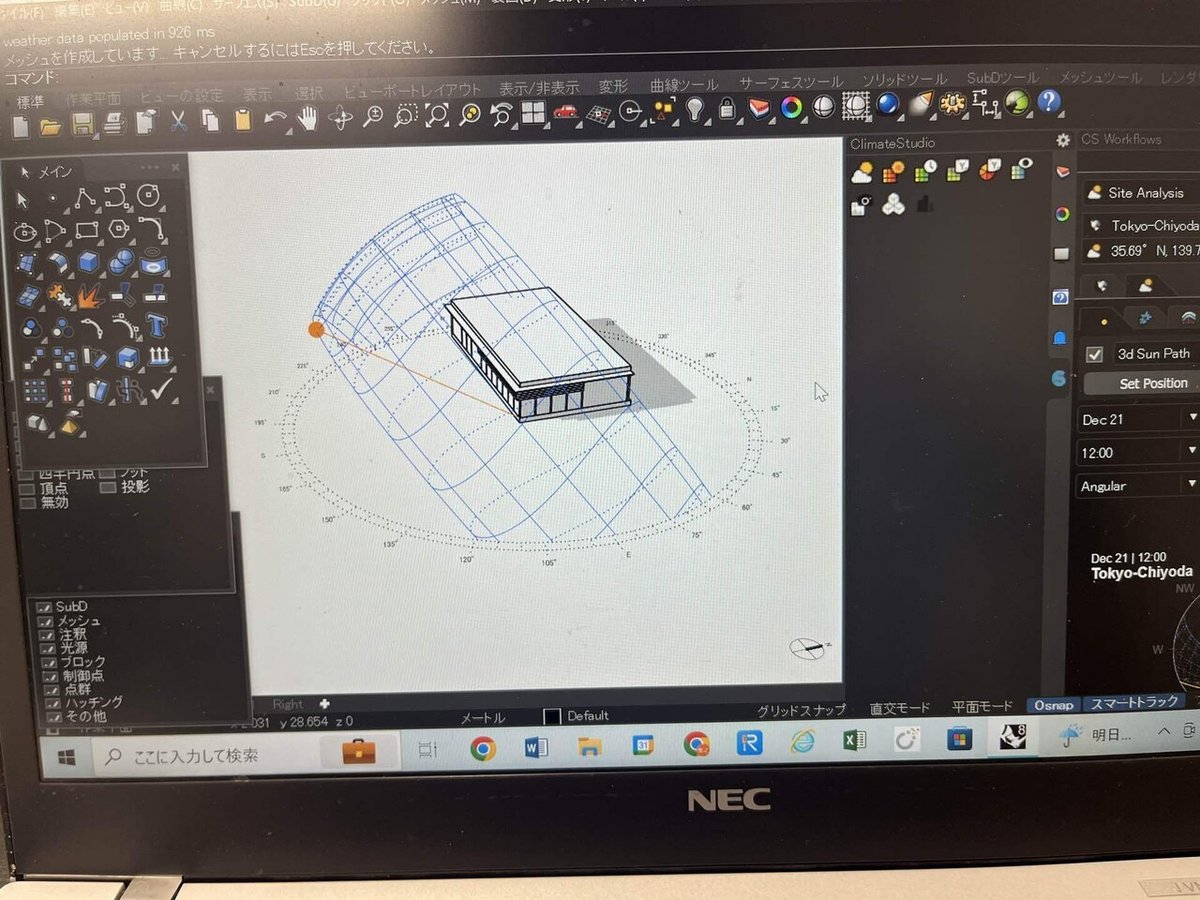
Task: Select the Rectangle tool in Main panel
Action: [x=86, y=231]
